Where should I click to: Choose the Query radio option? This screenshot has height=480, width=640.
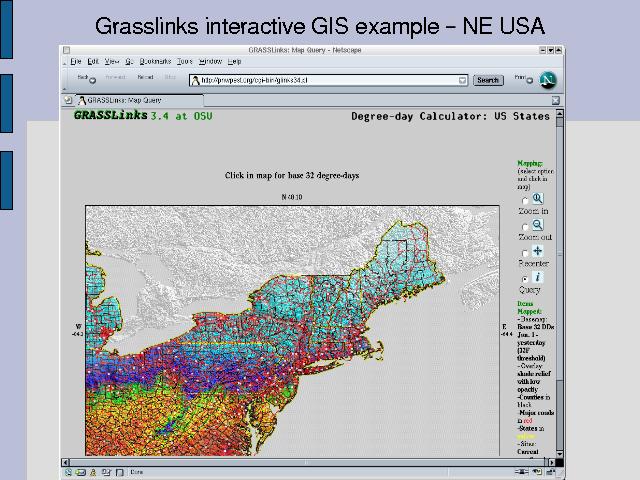pos(526,279)
